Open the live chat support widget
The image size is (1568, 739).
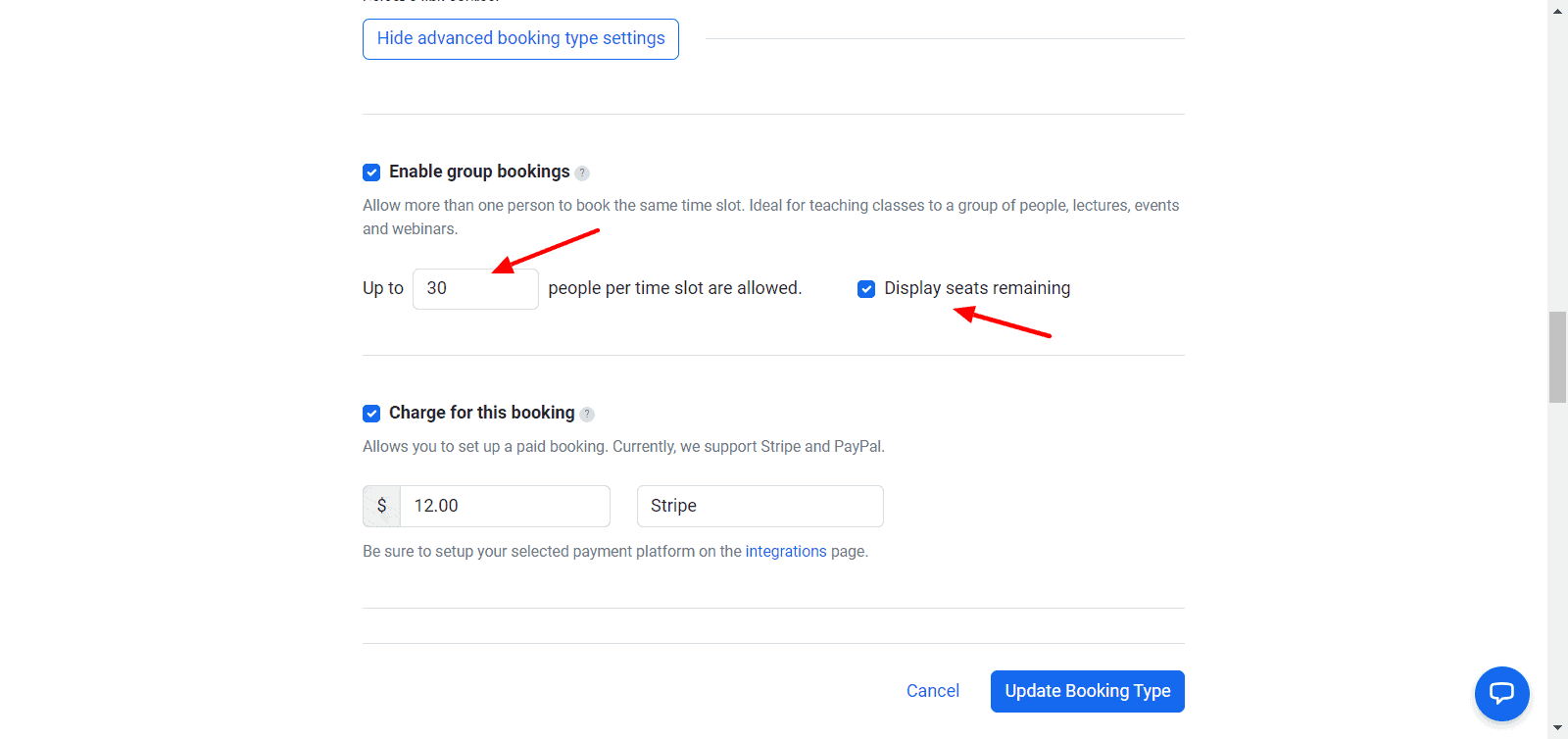1501,694
